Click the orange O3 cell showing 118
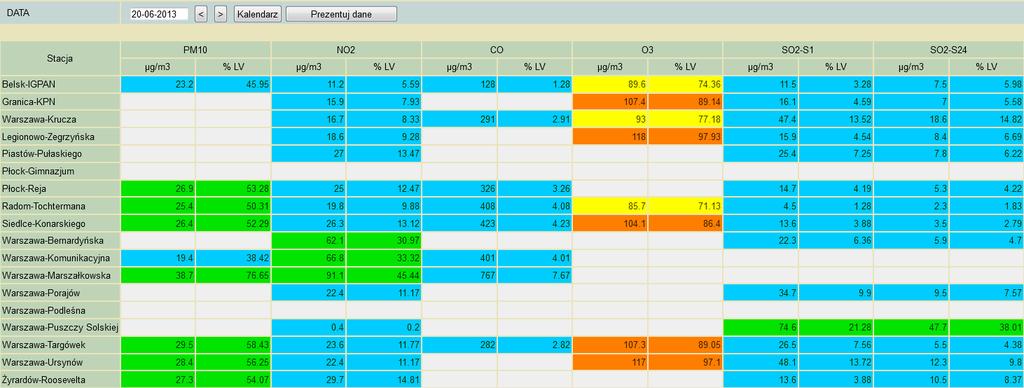Image resolution: width=1024 pixels, height=388 pixels. pyautogui.click(x=610, y=137)
